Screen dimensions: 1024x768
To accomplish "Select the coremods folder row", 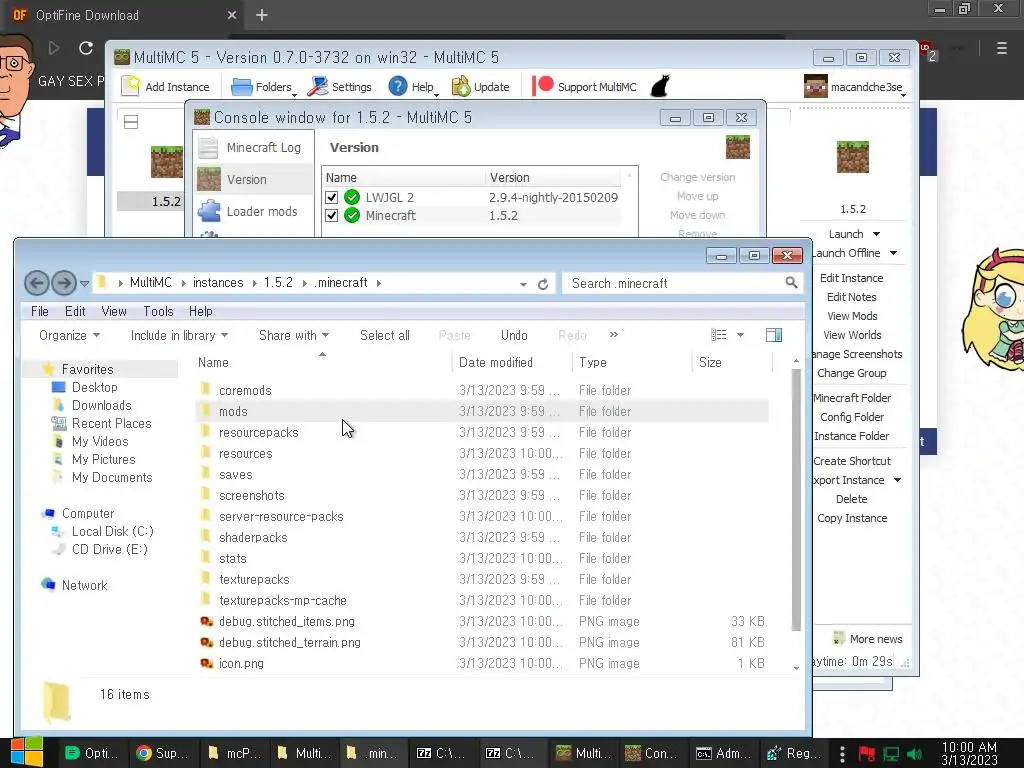I will (x=481, y=391).
